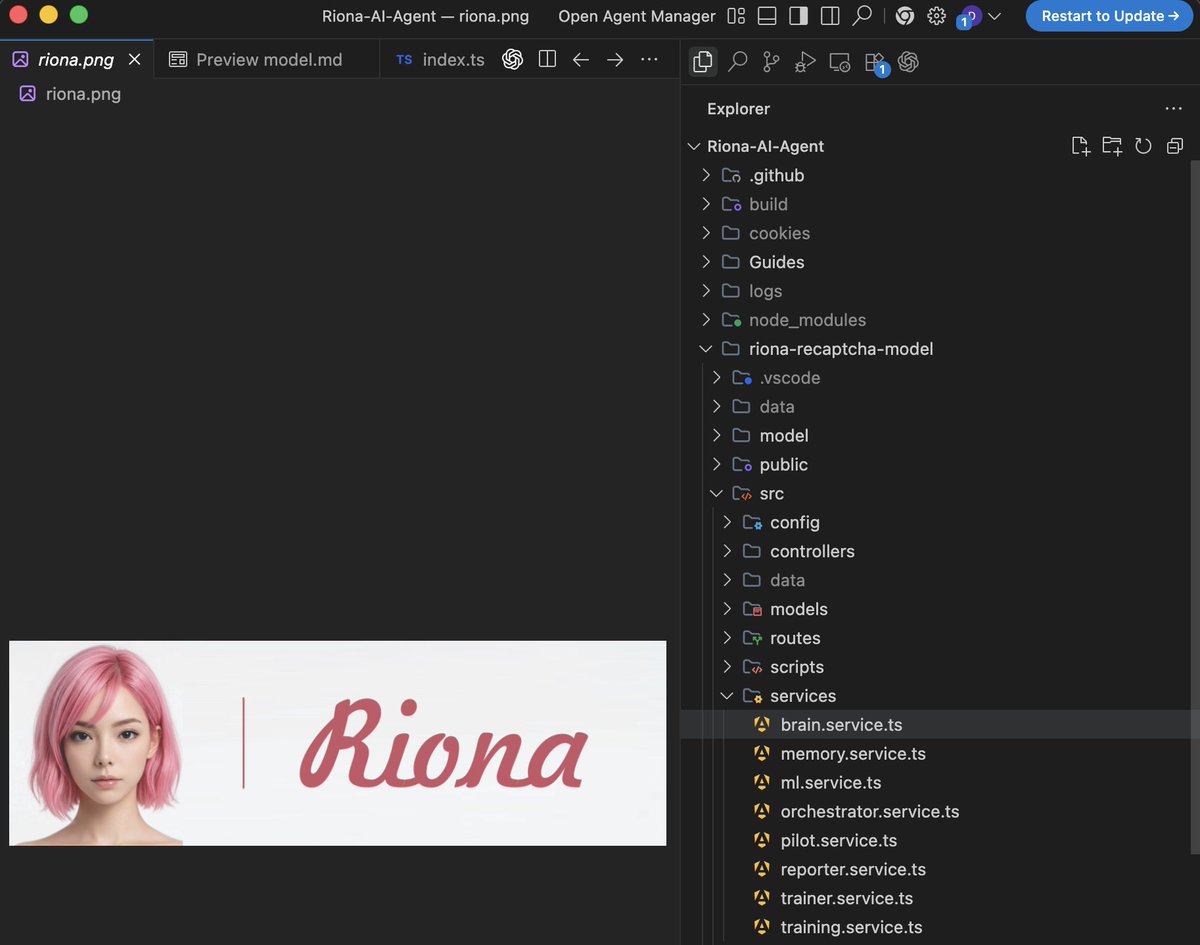The width and height of the screenshot is (1200, 945).
Task: Open the dropdown next to account avatar
Action: (x=995, y=16)
